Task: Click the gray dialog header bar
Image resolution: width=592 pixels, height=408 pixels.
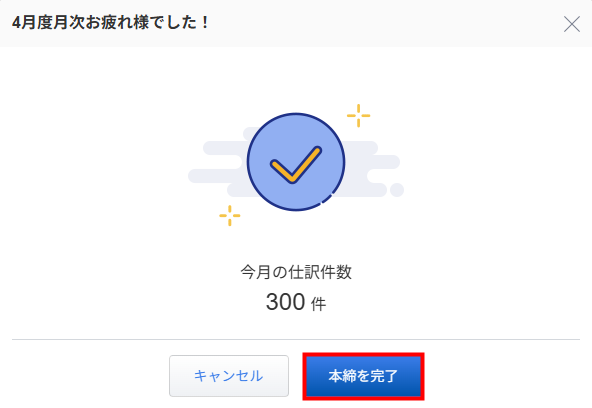Action: [296, 23]
